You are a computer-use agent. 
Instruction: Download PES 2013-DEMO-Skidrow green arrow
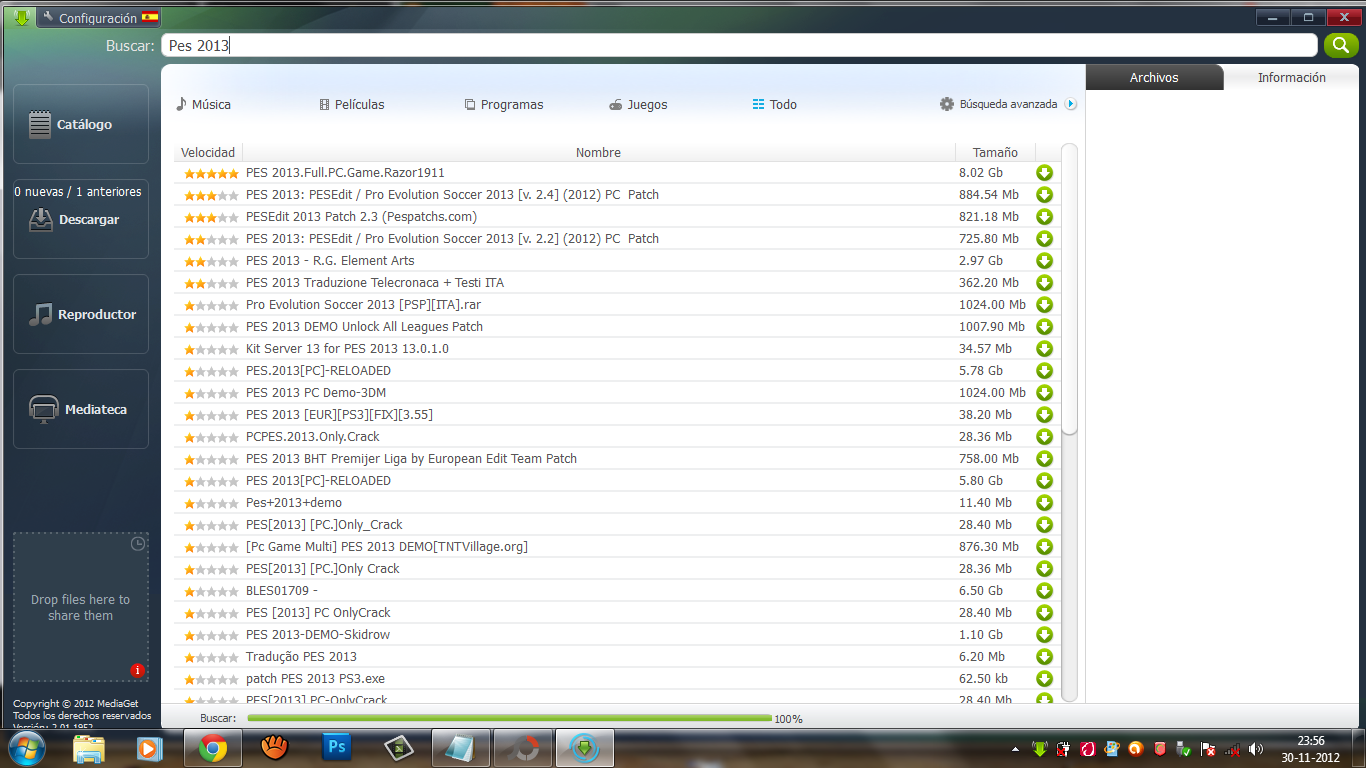(1045, 635)
